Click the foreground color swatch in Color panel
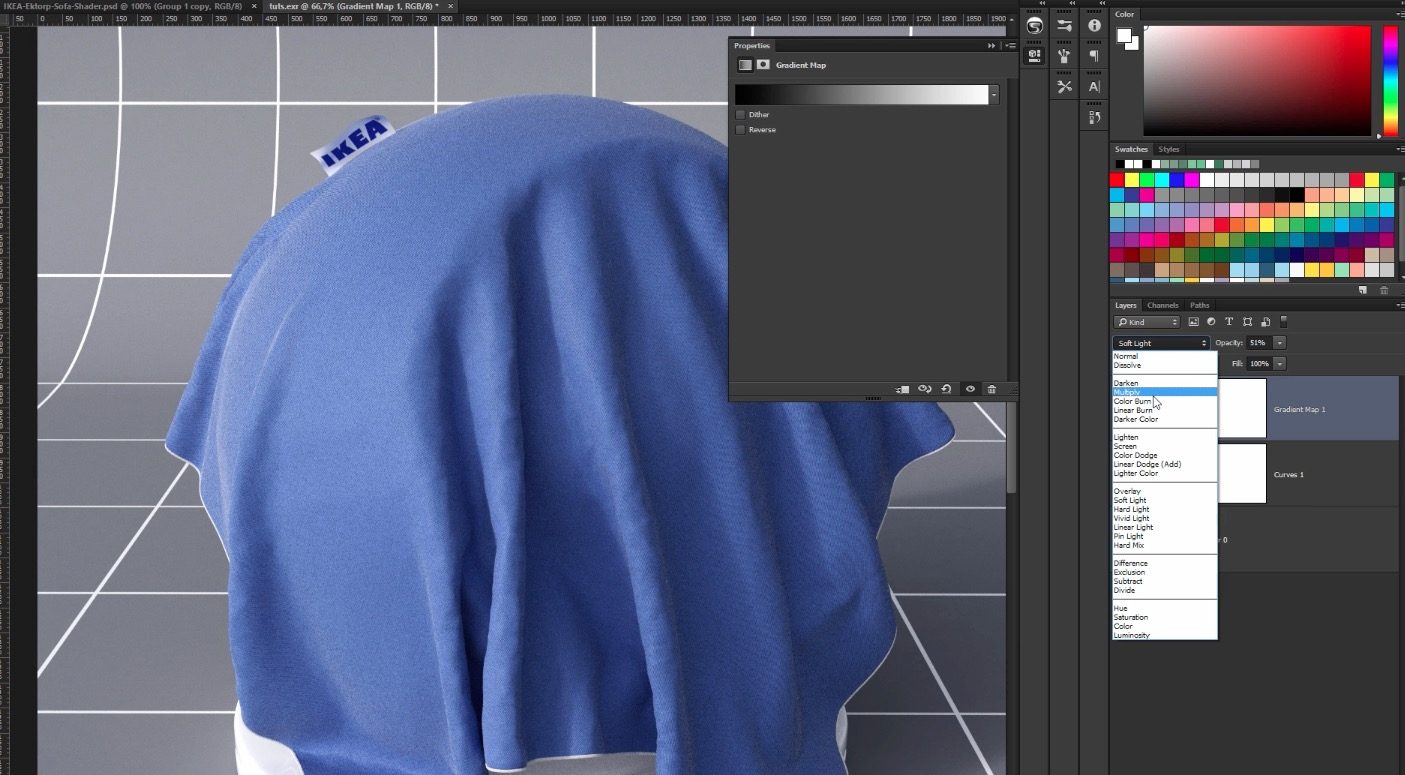The image size is (1405, 775). click(x=1124, y=35)
